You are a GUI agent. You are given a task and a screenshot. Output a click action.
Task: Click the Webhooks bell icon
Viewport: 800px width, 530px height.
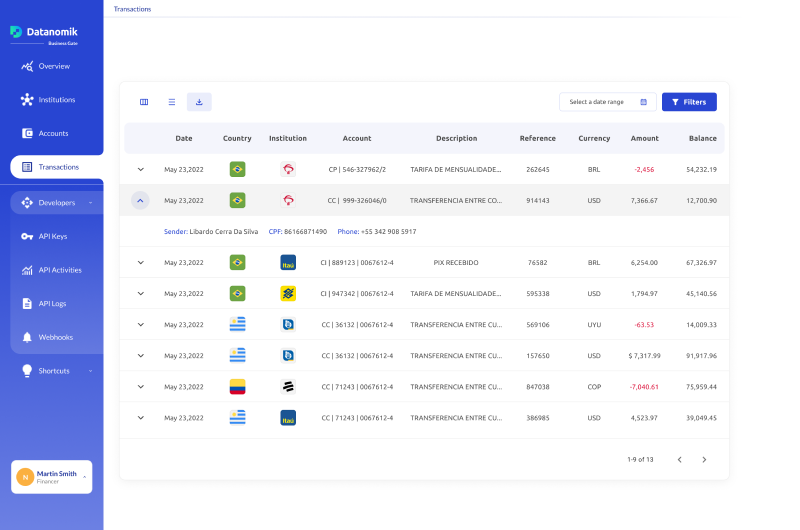27,337
